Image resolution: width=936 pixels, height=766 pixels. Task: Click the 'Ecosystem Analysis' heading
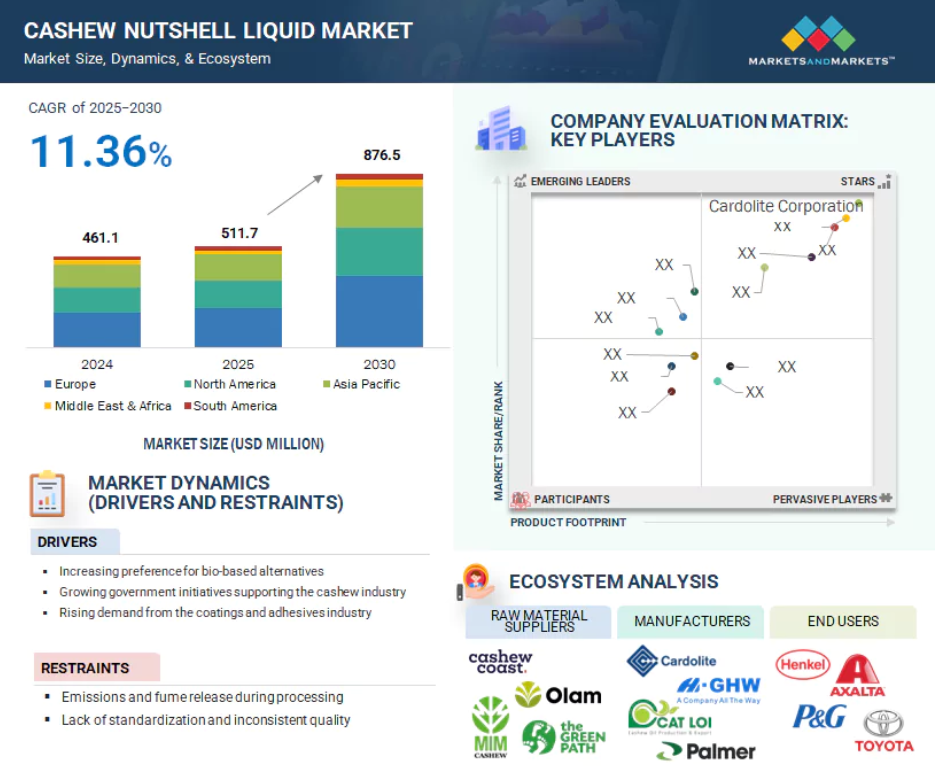[614, 582]
